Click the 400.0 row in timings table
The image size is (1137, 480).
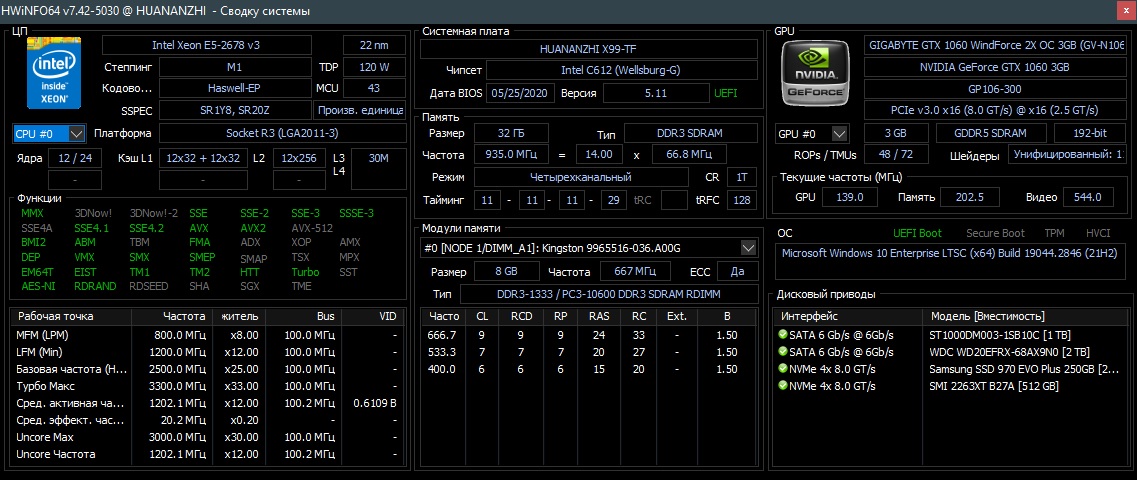[x=590, y=369]
